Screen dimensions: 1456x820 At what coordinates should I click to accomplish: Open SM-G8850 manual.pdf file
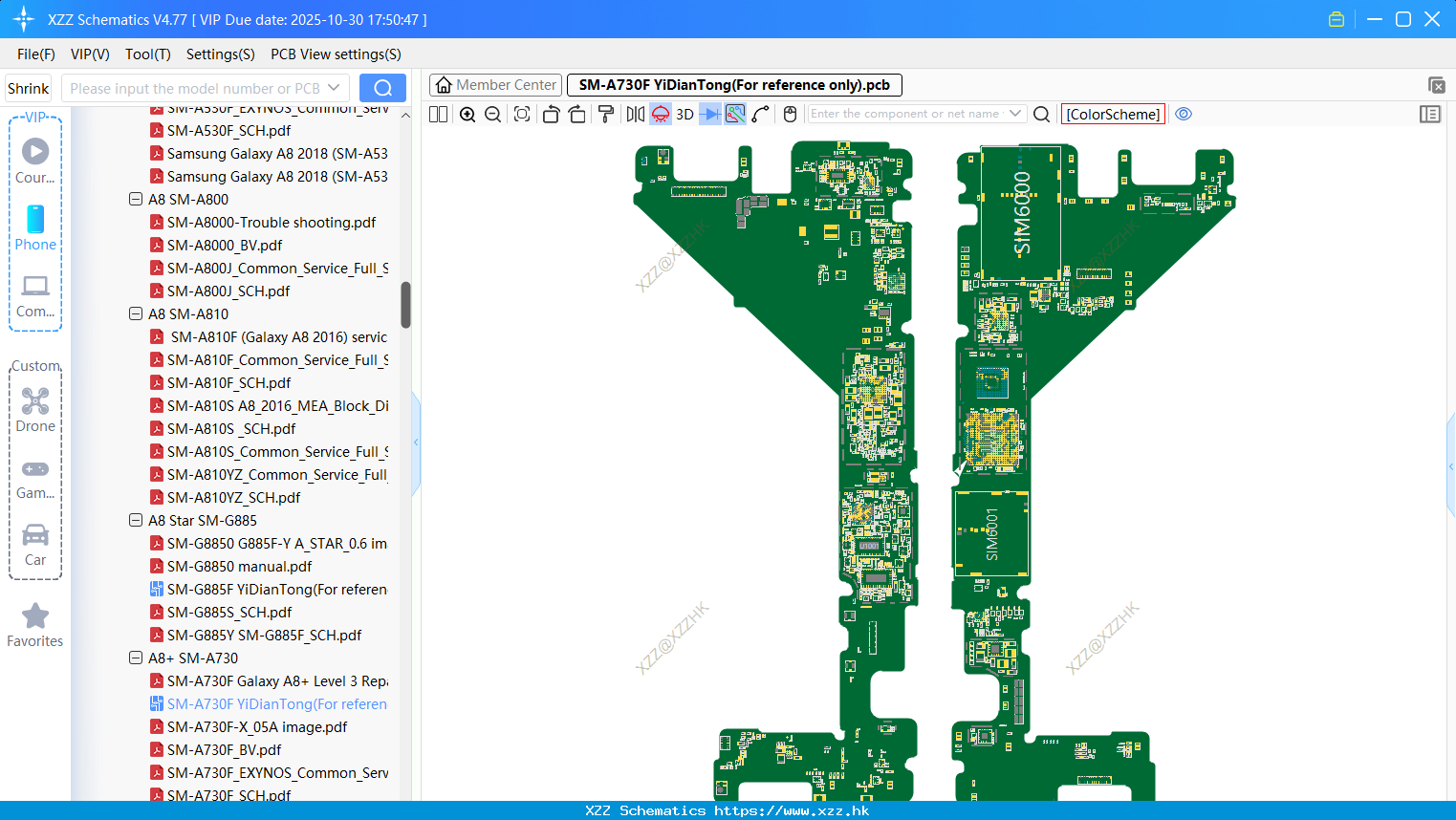239,567
